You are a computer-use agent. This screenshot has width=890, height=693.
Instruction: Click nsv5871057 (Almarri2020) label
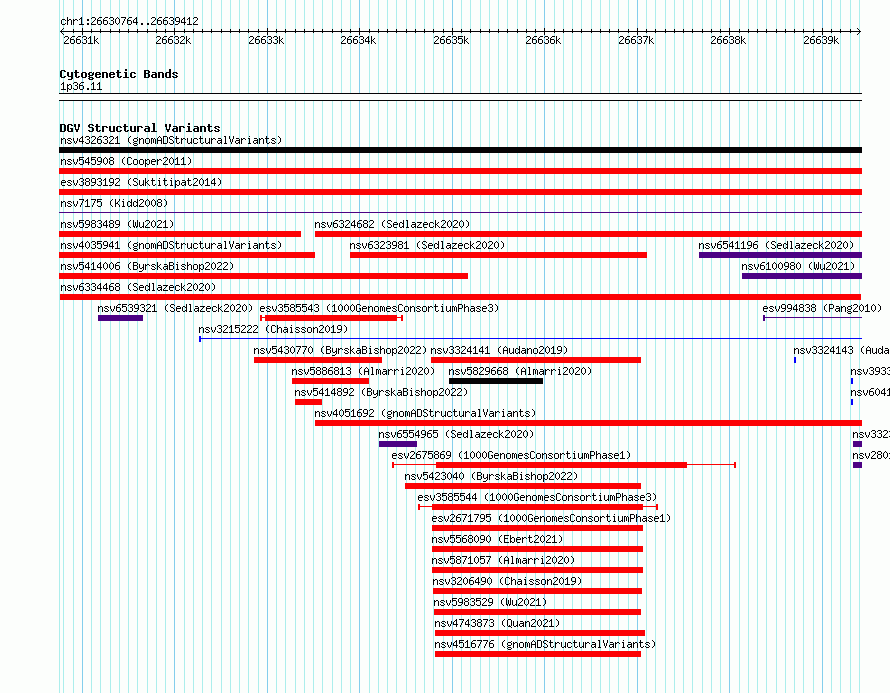[503, 560]
